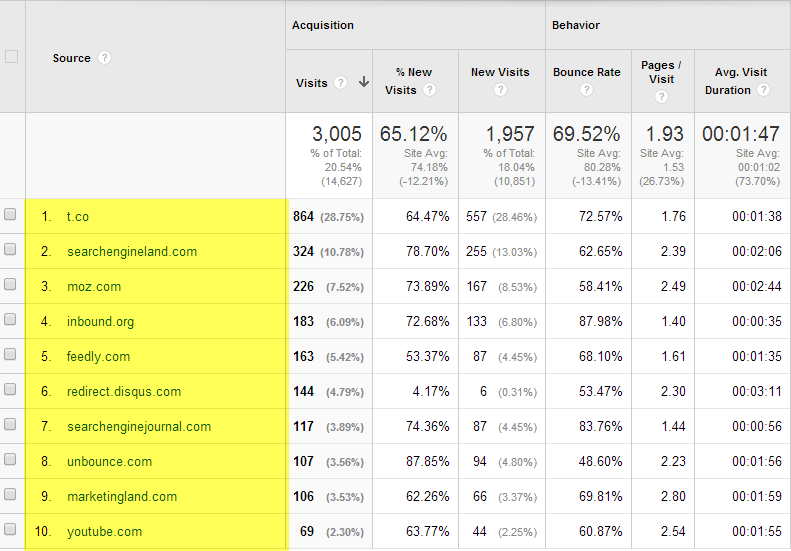Check the box for the youtube.com row

10,529
